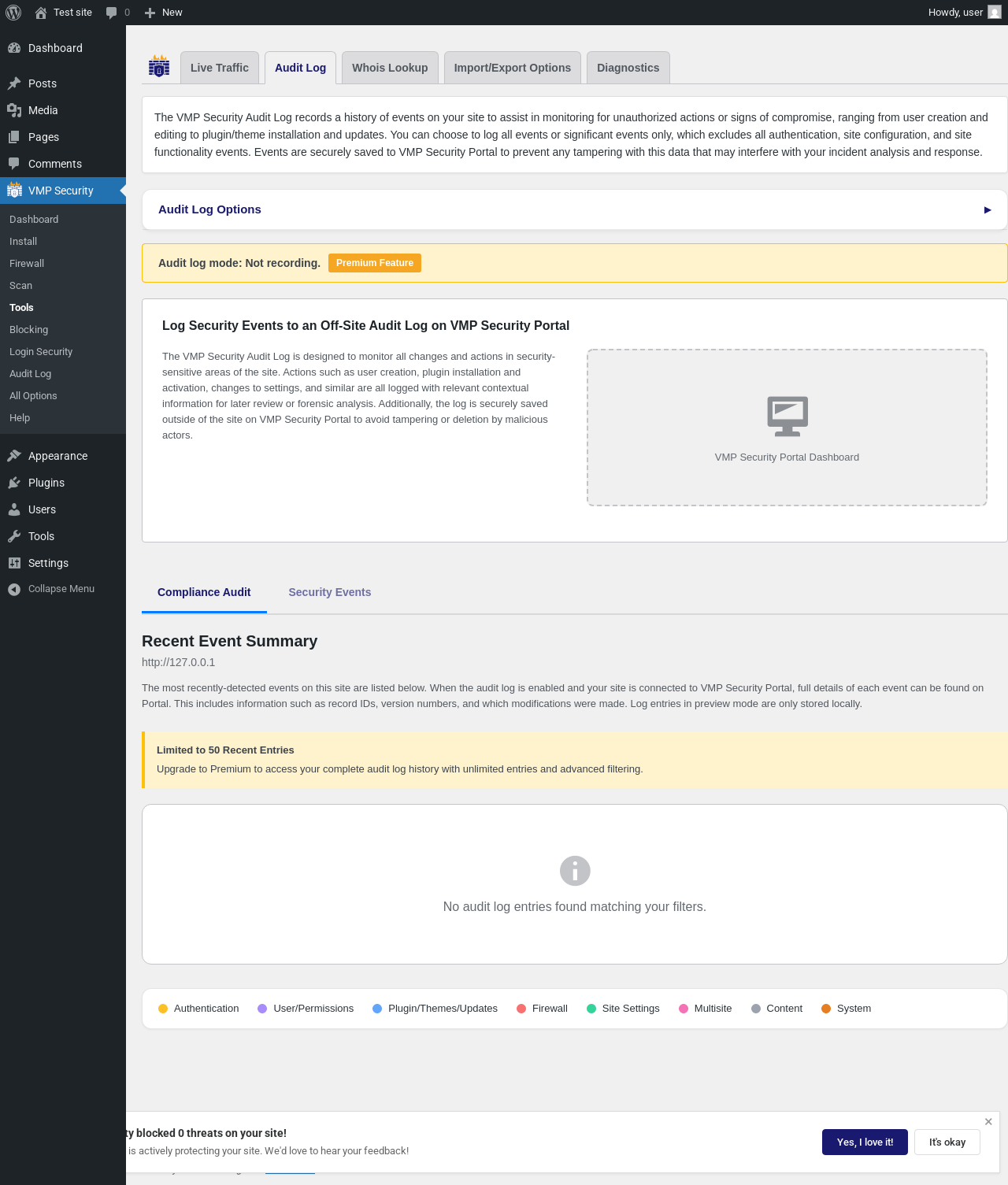Open the Tools submenu link under VMP Security

(21, 308)
